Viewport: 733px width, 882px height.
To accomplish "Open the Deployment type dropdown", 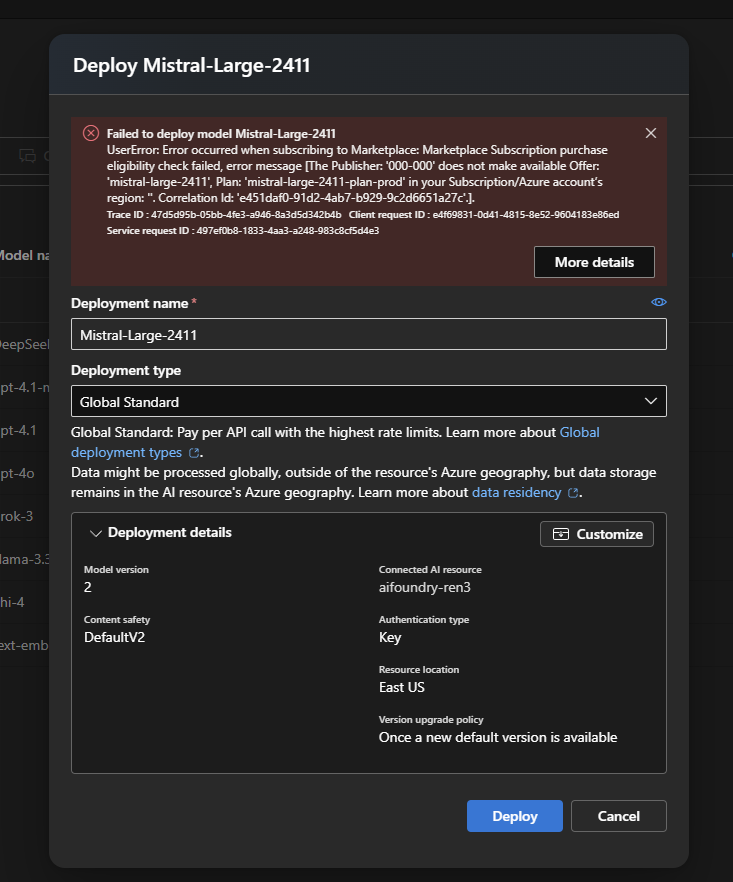I will point(368,402).
